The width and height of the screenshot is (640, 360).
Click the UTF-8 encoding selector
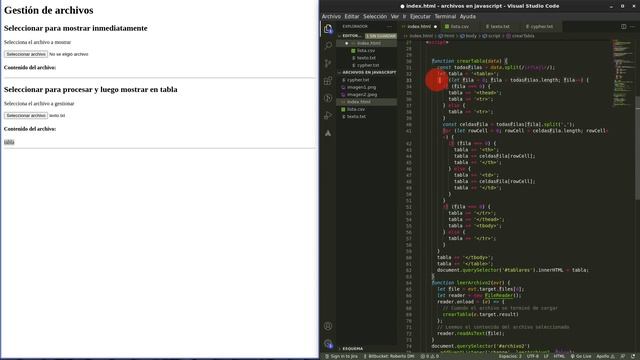(533, 356)
